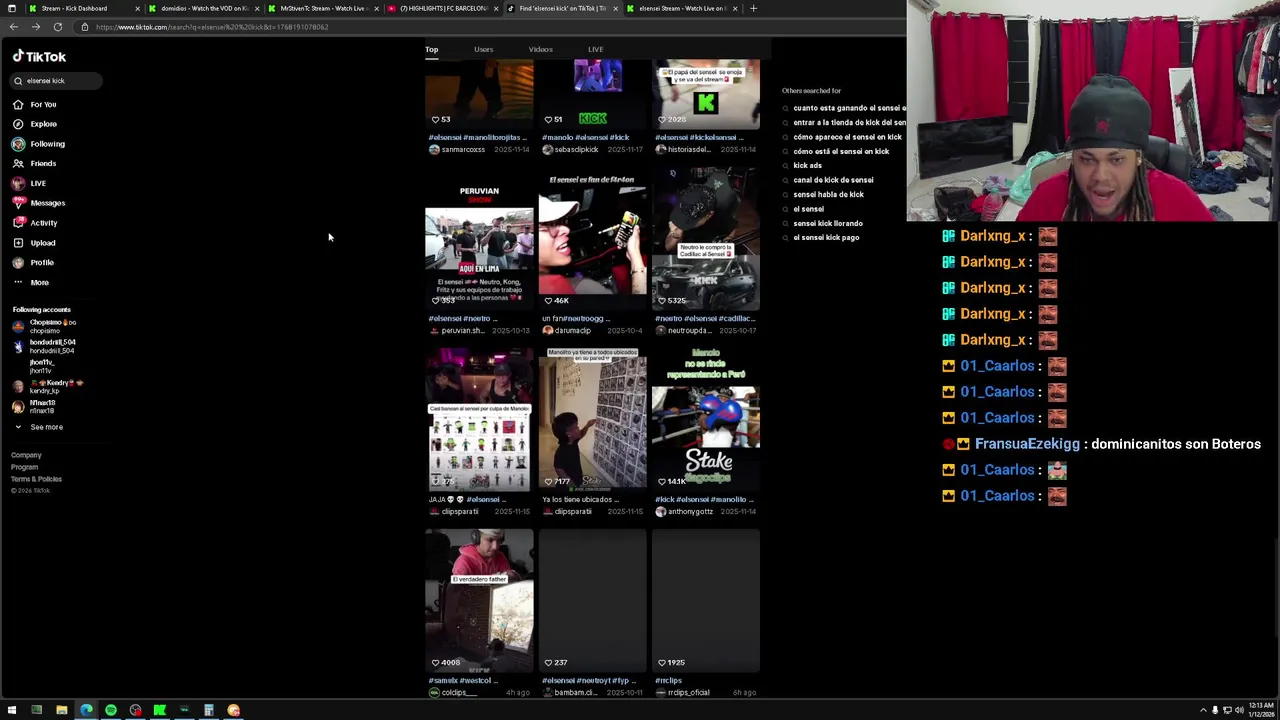Open File Explorer from the taskbar
Viewport: 1280px width, 720px height.
click(x=61, y=710)
